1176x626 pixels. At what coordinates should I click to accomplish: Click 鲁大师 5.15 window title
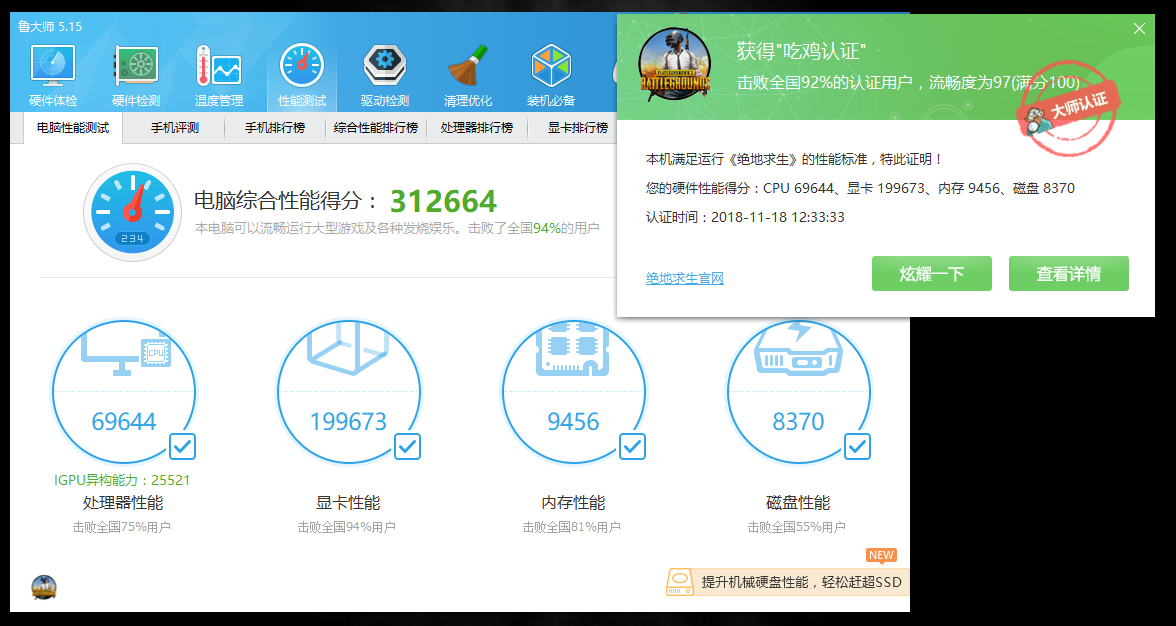(50, 26)
